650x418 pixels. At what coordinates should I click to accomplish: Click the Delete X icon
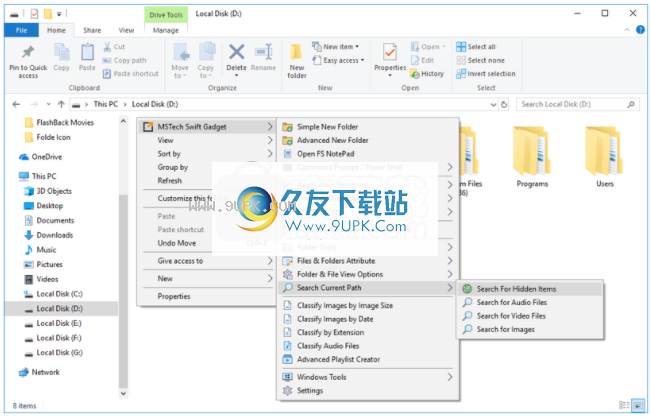(x=236, y=52)
